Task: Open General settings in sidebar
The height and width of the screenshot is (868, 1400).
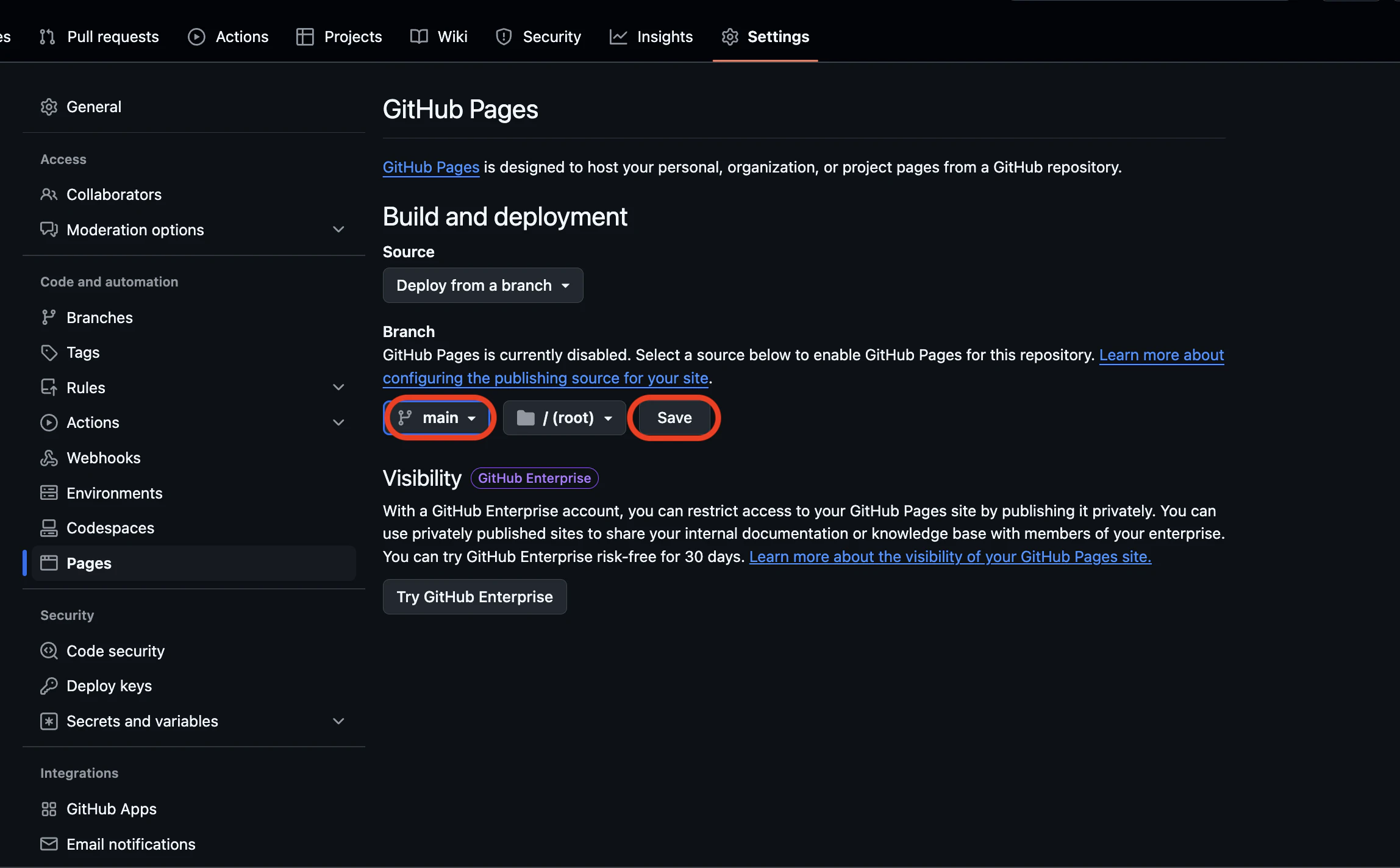Action: point(194,107)
